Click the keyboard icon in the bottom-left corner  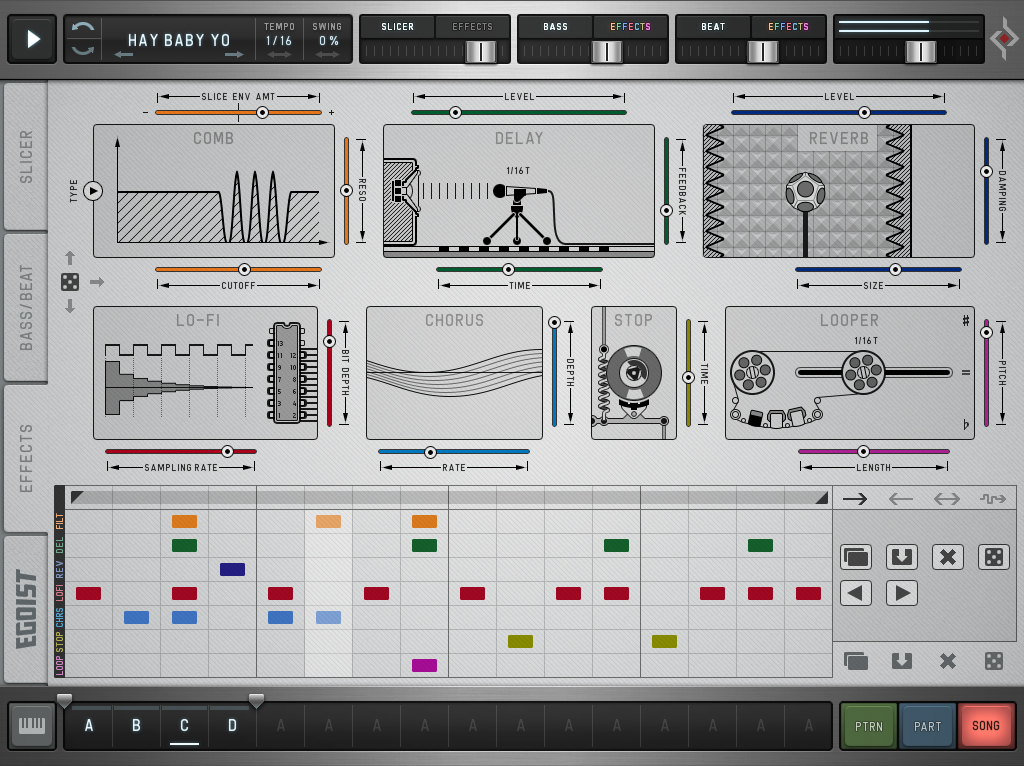(x=31, y=725)
